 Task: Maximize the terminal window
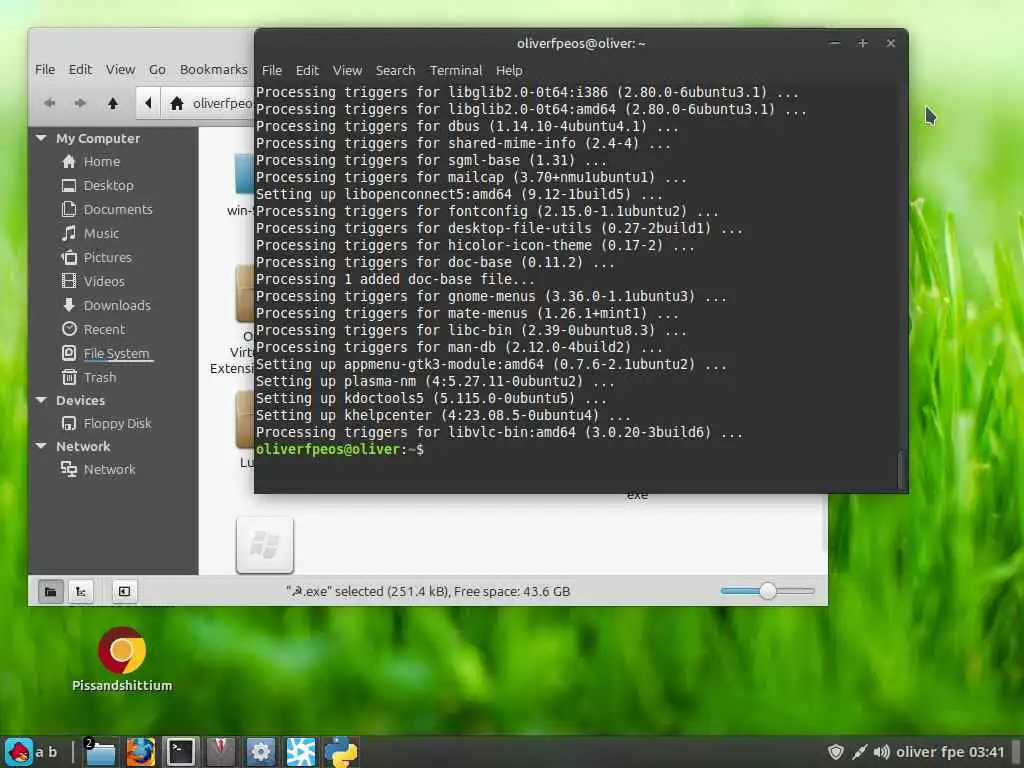pyautogui.click(x=863, y=43)
